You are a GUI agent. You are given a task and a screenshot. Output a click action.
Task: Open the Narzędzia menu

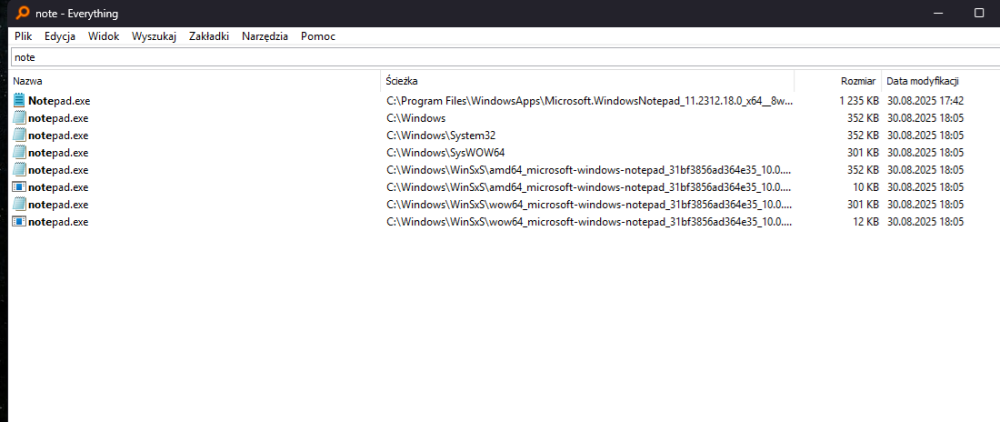(x=265, y=36)
